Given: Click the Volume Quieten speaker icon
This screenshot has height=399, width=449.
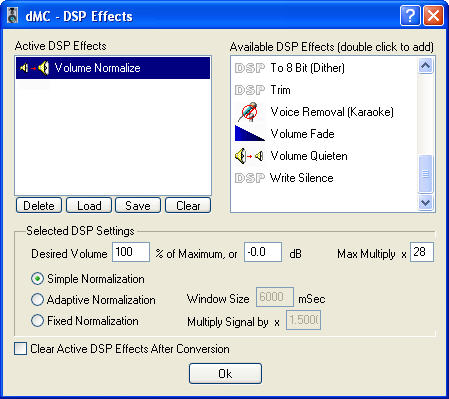Looking at the screenshot, I should tap(249, 156).
